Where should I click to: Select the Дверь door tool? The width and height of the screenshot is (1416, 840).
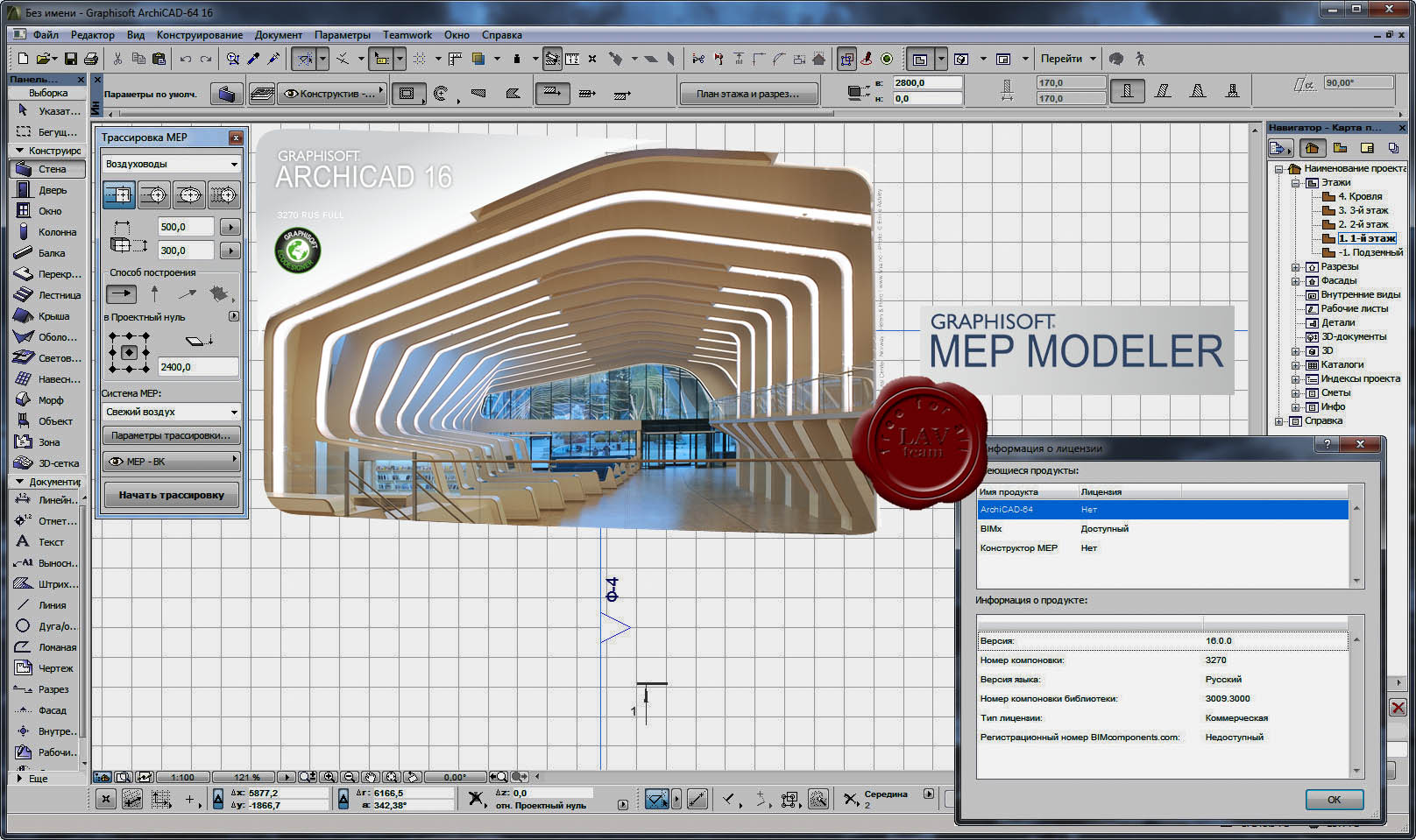tap(48, 190)
